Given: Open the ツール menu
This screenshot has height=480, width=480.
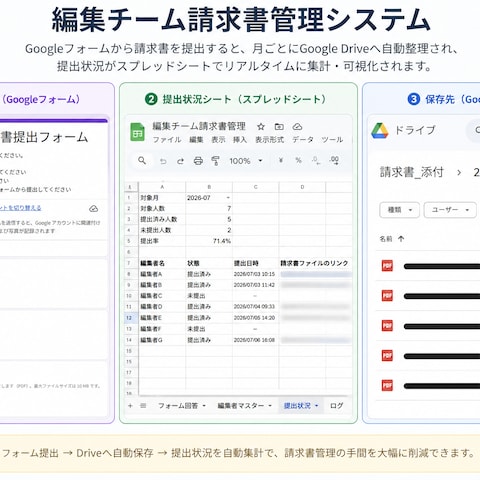Looking at the screenshot, I should click(332, 140).
